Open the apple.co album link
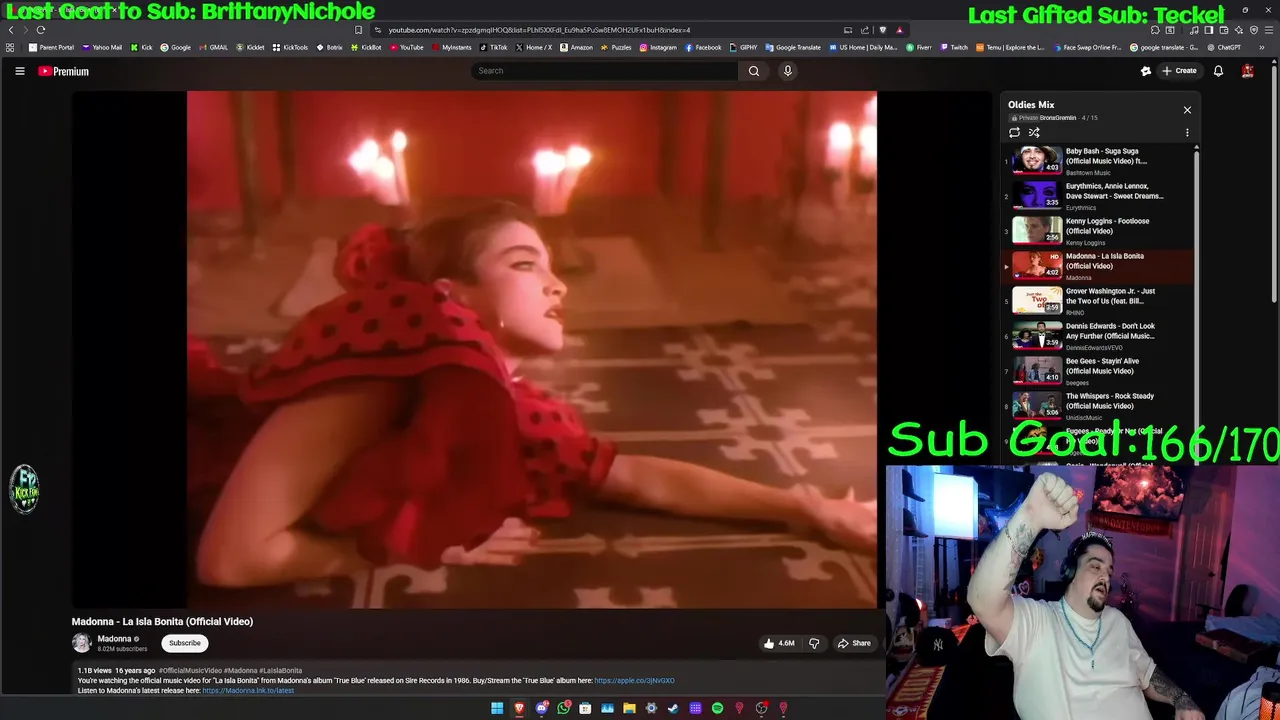1280x720 pixels. (x=634, y=681)
